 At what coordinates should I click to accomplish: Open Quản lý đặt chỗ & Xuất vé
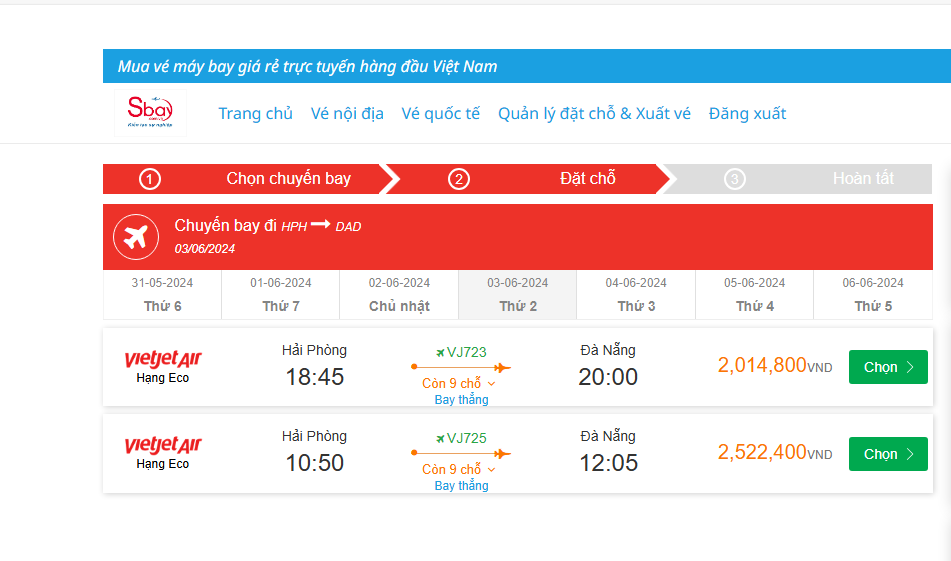coord(594,114)
